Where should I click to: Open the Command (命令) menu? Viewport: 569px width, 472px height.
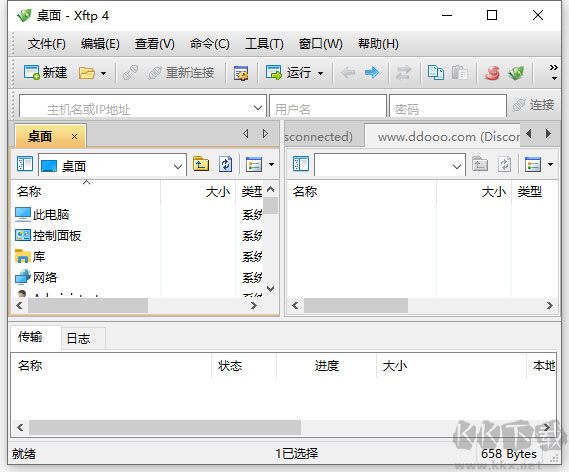(x=210, y=44)
